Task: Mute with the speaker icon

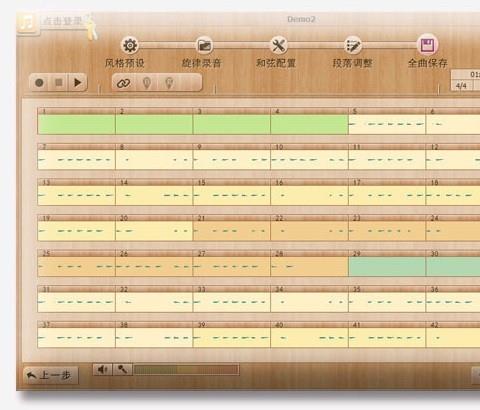Action: [103, 369]
